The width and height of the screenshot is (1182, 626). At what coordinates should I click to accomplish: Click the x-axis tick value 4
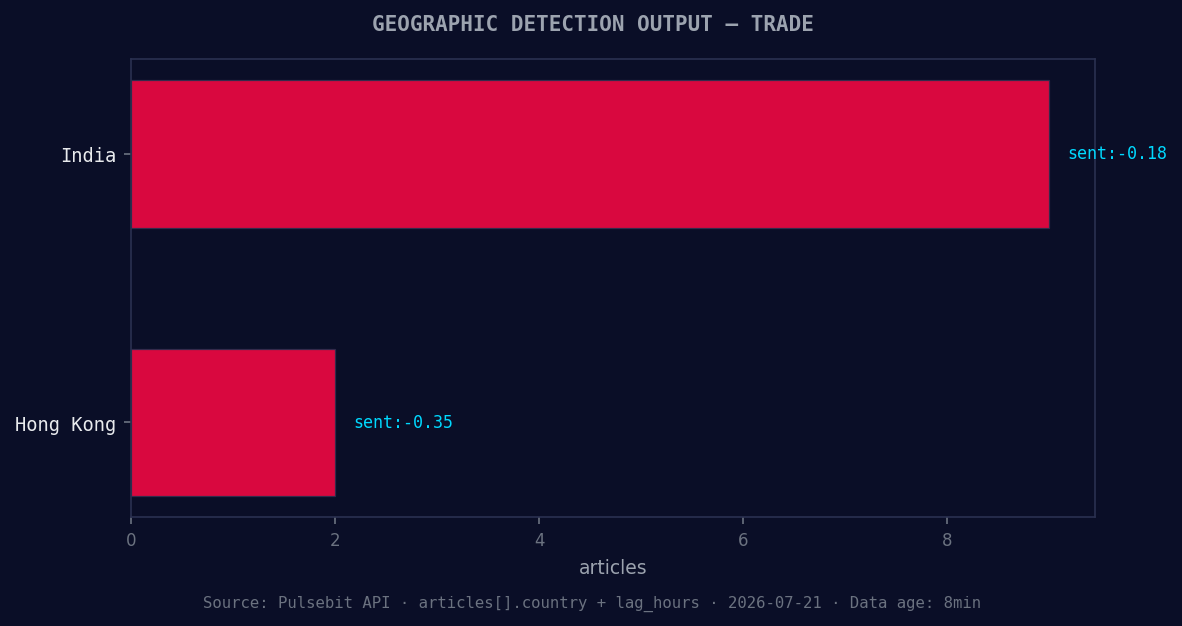click(539, 540)
